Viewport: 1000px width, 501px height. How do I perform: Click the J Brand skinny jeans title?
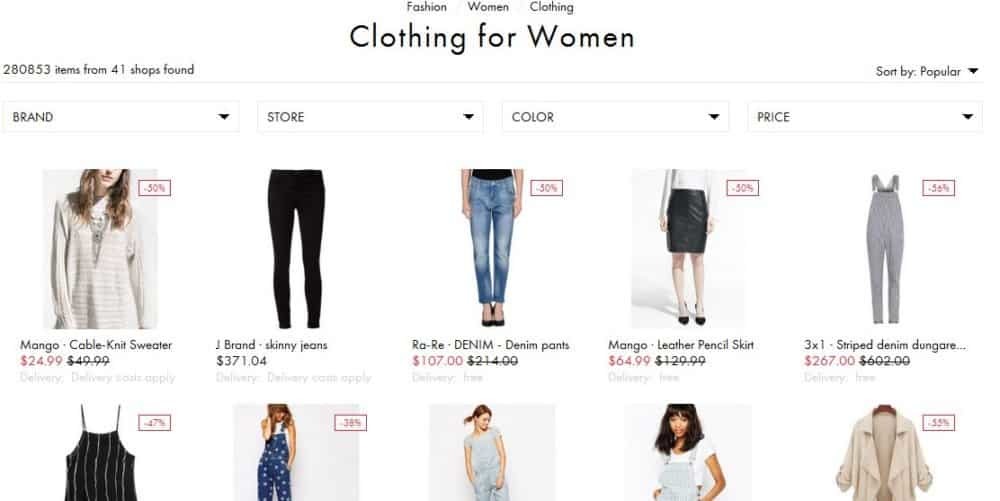[x=272, y=345]
